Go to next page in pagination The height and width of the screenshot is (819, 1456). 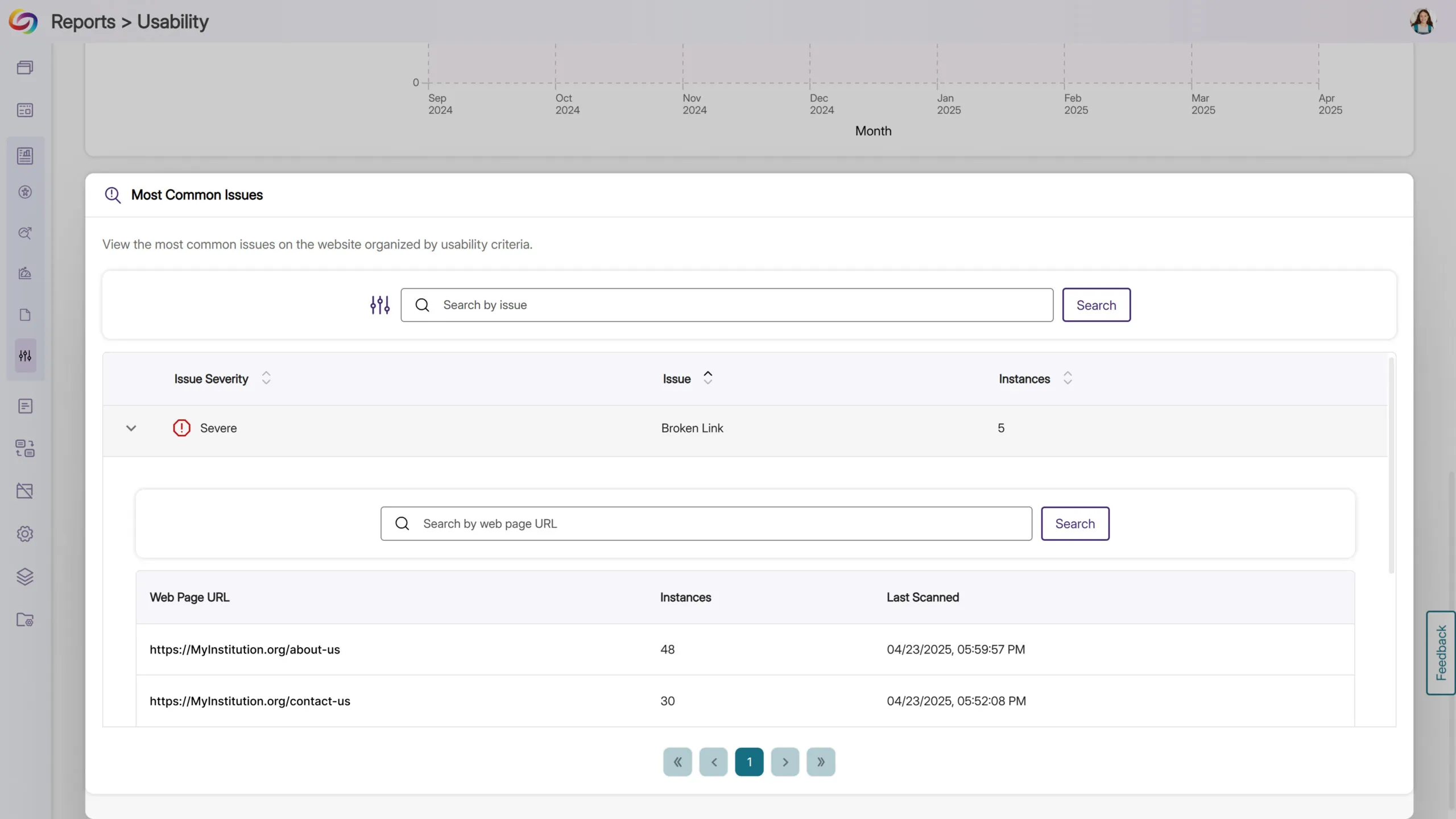click(x=785, y=762)
